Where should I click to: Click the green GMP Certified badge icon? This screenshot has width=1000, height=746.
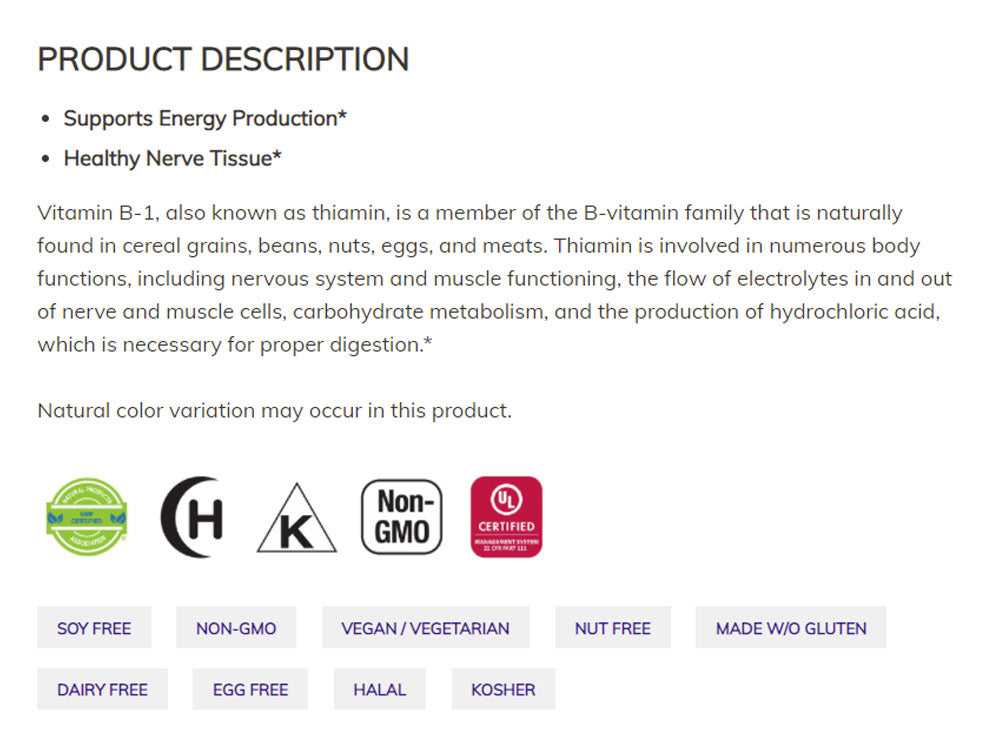[x=87, y=517]
